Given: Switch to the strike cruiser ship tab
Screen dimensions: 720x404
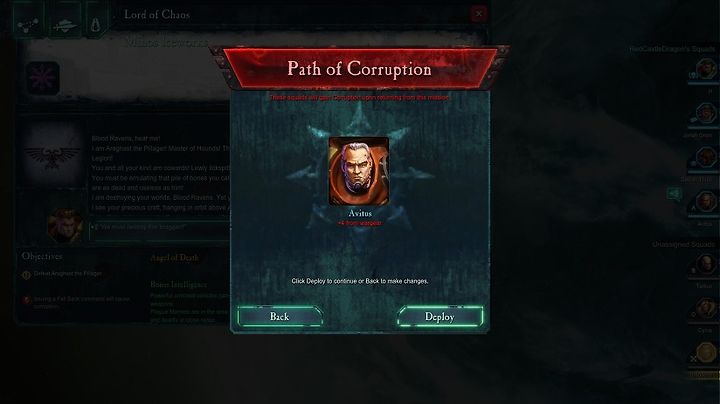Looking at the screenshot, I should tap(64, 23).
